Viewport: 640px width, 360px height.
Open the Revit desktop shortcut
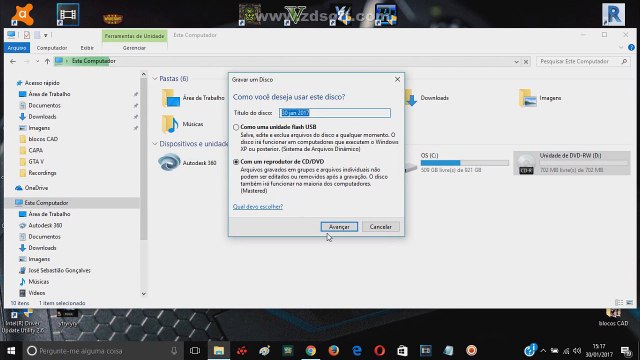pos(613,14)
